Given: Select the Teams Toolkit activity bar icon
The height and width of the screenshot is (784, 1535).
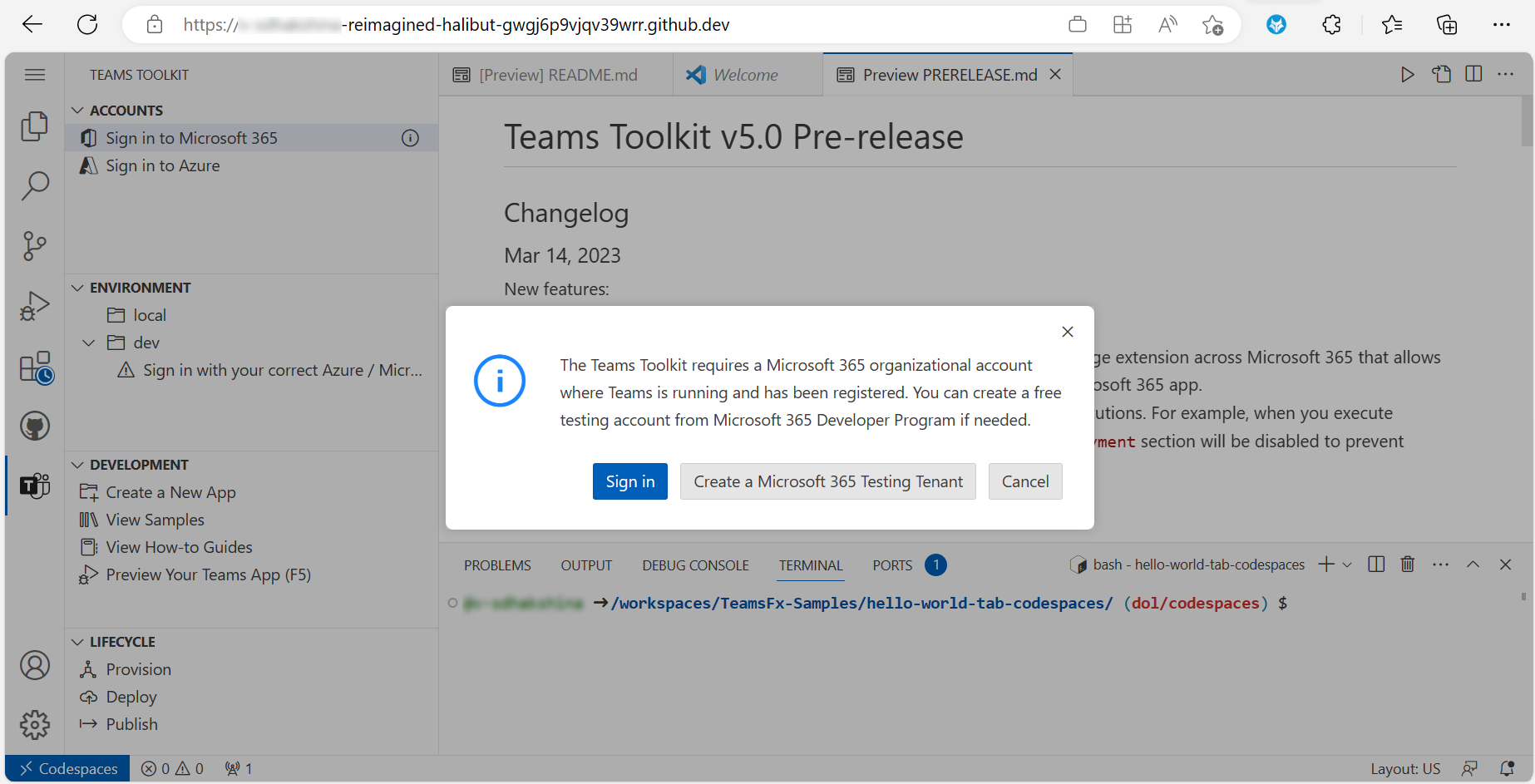Looking at the screenshot, I should point(34,486).
